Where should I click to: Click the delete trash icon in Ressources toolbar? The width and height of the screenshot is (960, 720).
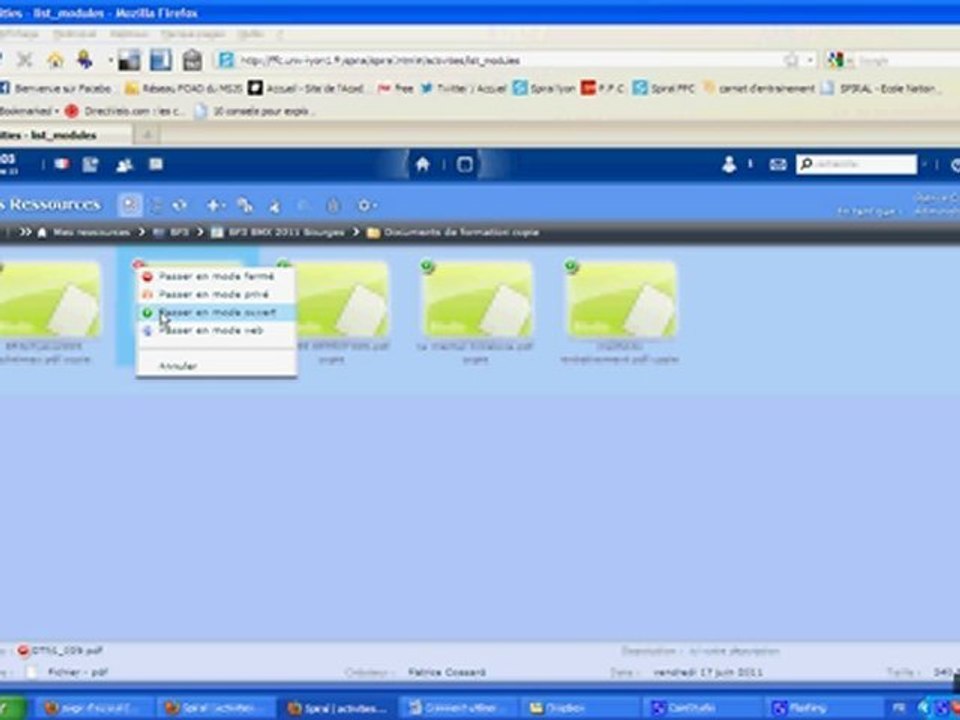334,206
